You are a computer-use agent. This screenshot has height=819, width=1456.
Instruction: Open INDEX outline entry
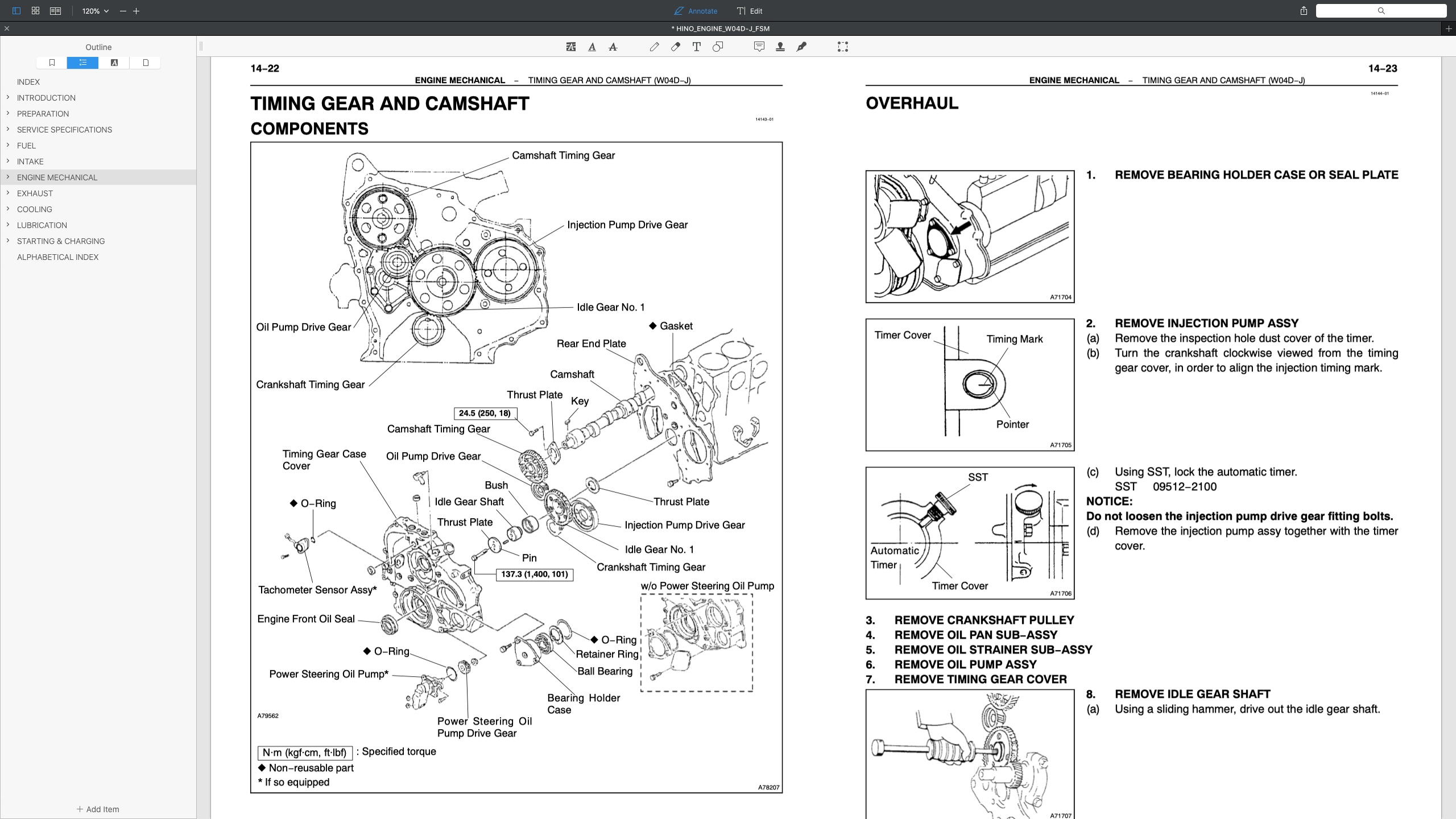coord(28,82)
